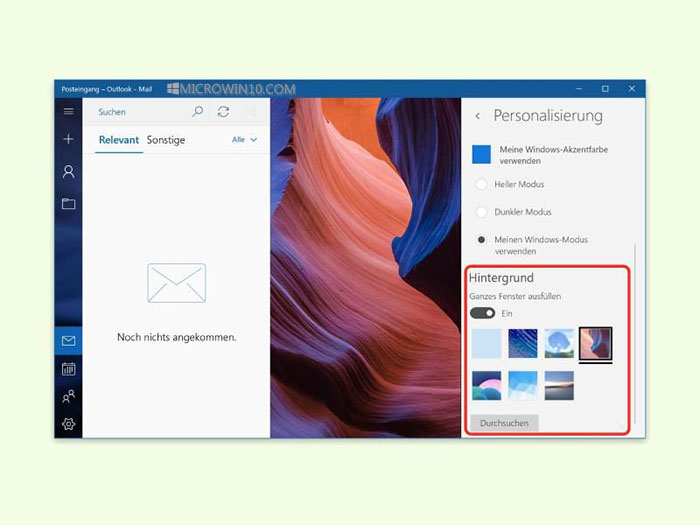700x525 pixels.
Task: Click the settings panel scrollbar
Action: tap(634, 333)
